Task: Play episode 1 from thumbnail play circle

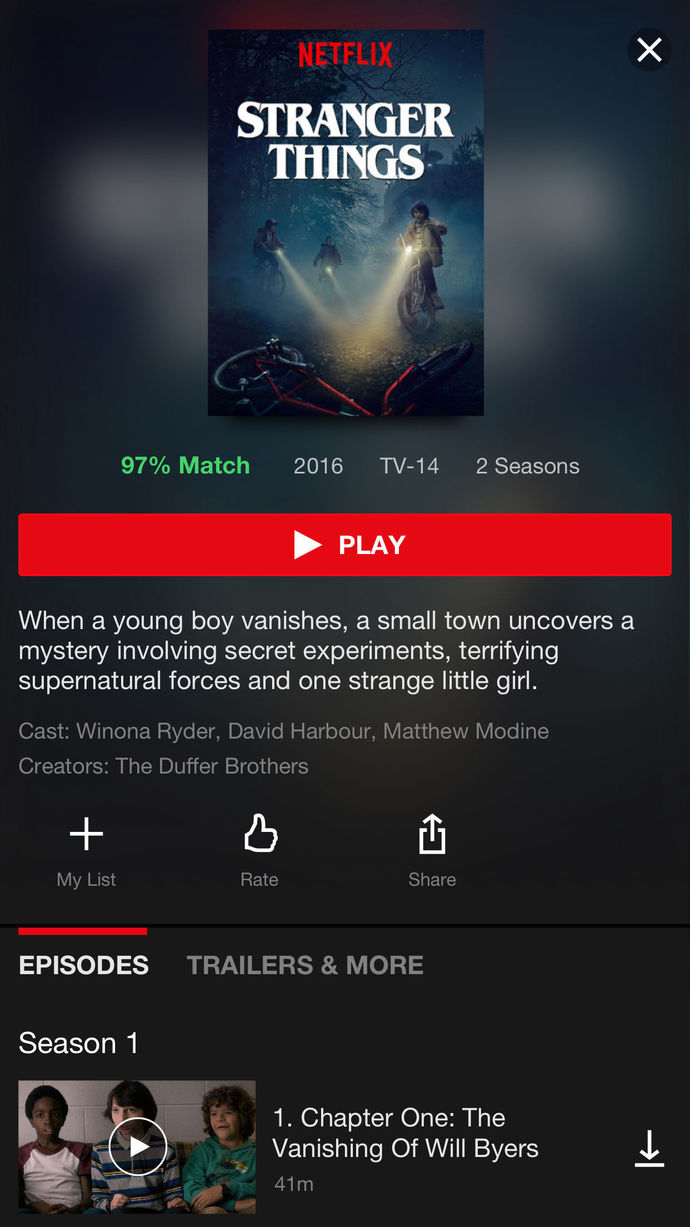Action: (137, 1147)
